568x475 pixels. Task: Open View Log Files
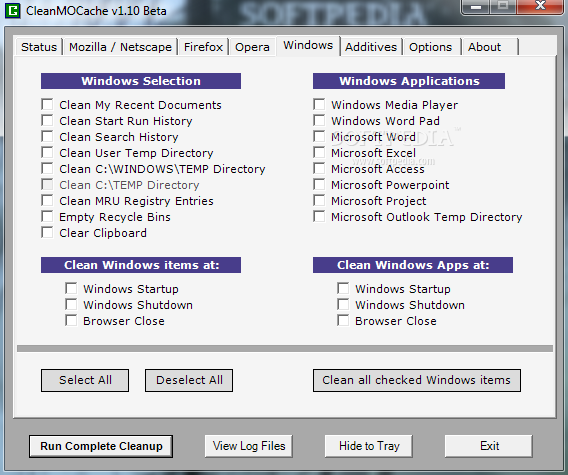(249, 446)
